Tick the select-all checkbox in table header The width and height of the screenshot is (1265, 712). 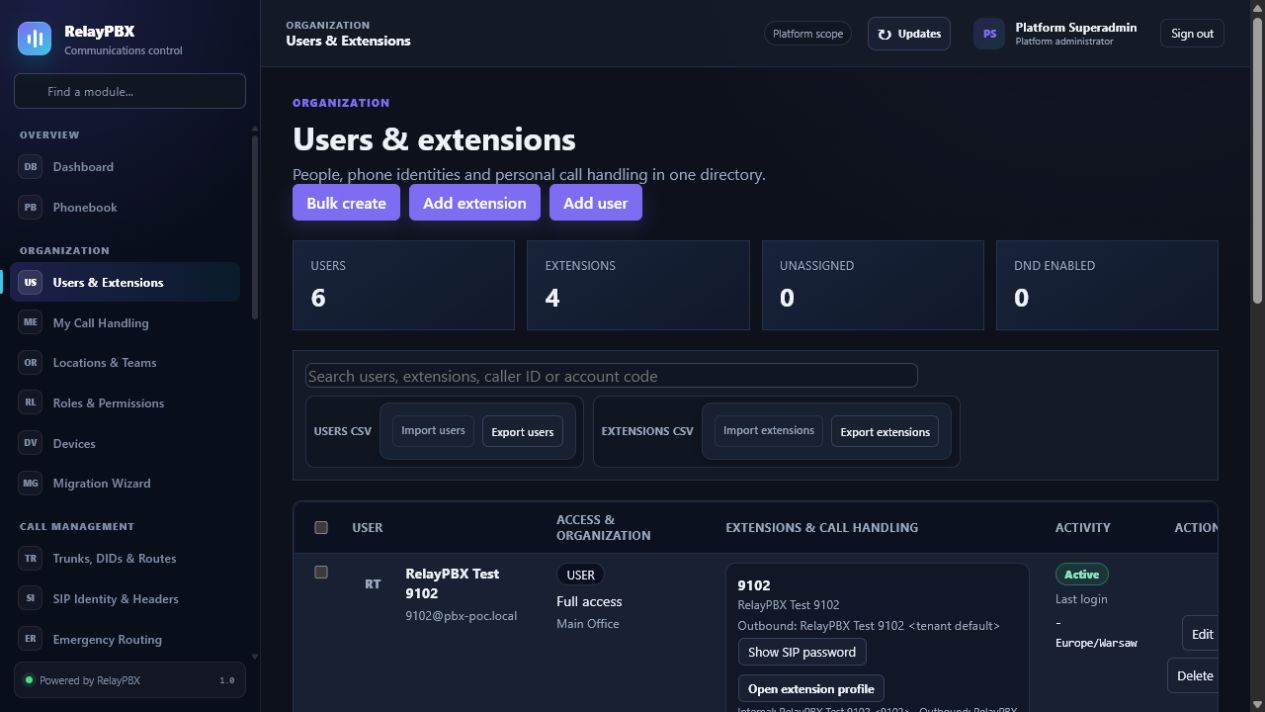(321, 527)
